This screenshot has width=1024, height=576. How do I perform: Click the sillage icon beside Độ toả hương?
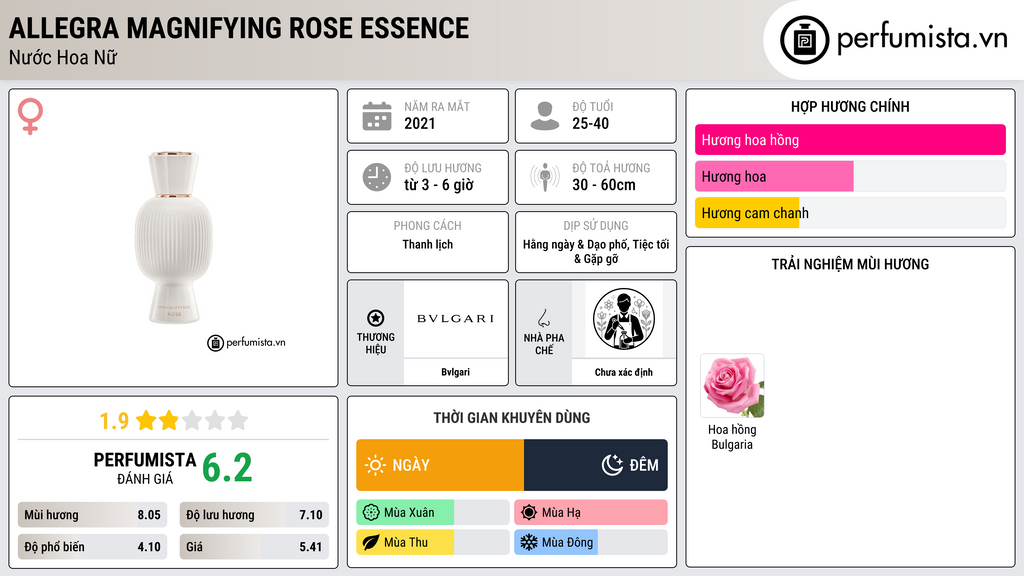click(545, 177)
